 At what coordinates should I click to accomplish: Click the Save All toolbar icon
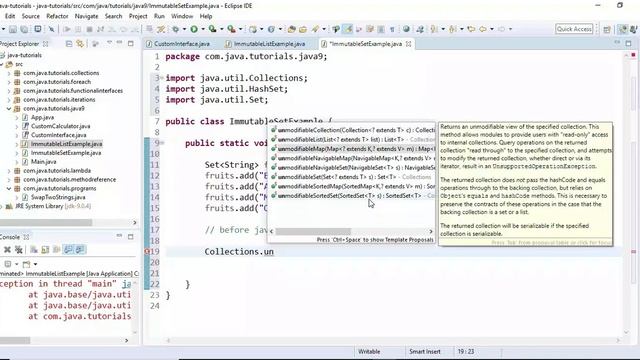pos(24,29)
